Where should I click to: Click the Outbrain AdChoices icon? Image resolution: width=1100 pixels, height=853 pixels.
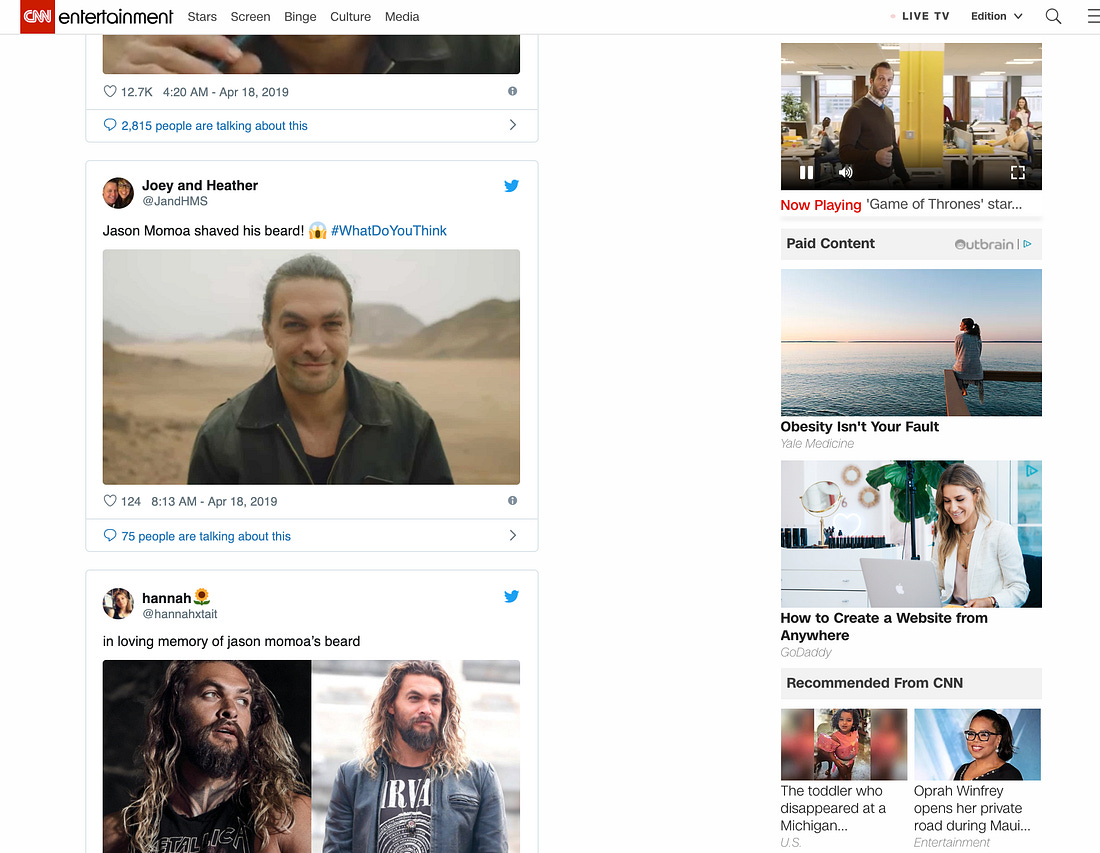1028,244
